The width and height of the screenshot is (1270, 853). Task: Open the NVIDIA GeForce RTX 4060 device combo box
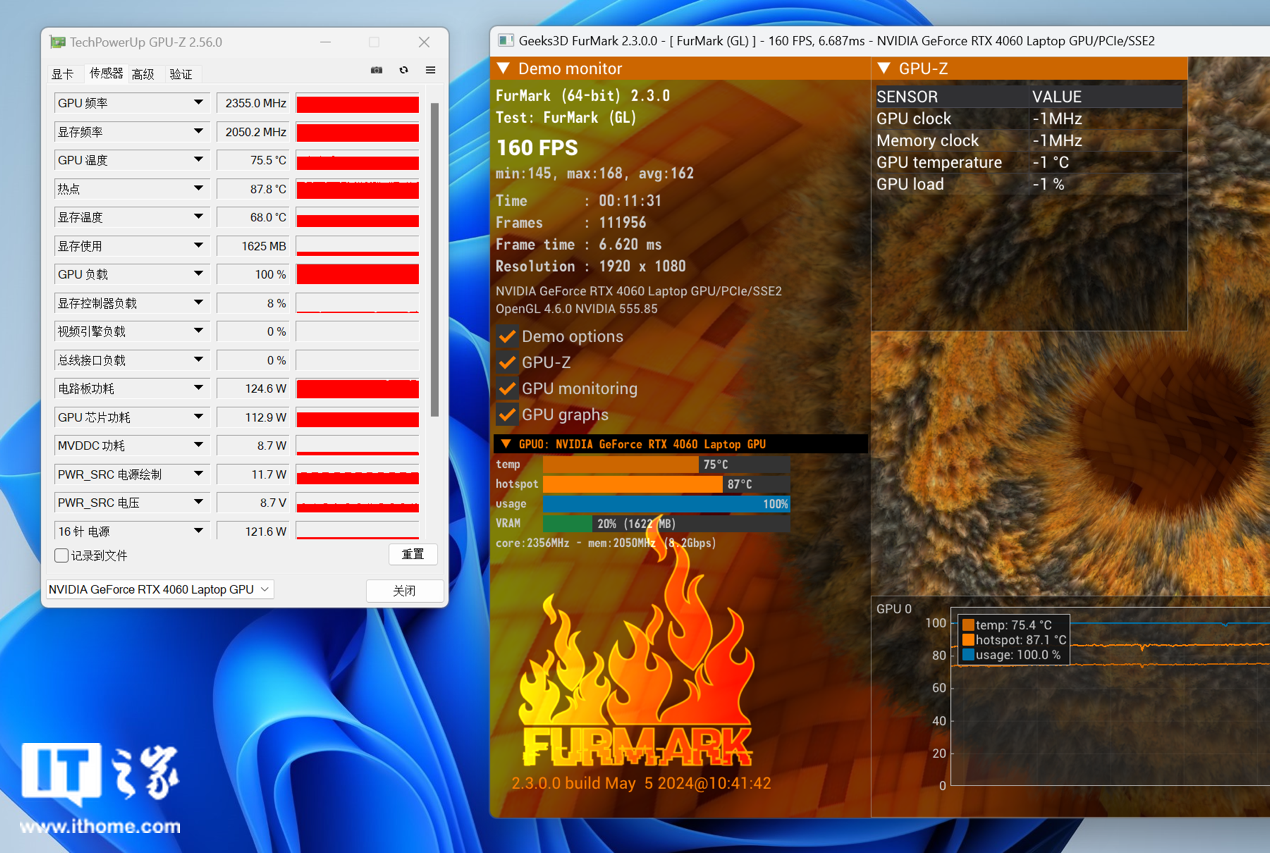point(159,590)
